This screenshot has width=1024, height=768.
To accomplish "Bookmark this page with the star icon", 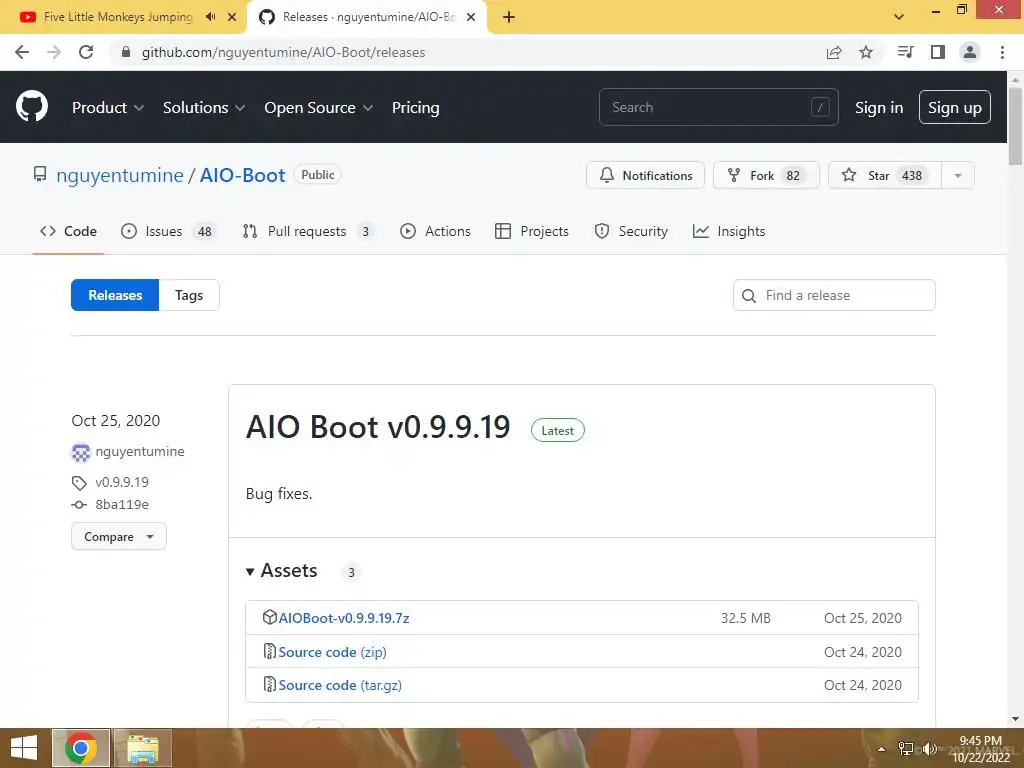I will point(866,52).
